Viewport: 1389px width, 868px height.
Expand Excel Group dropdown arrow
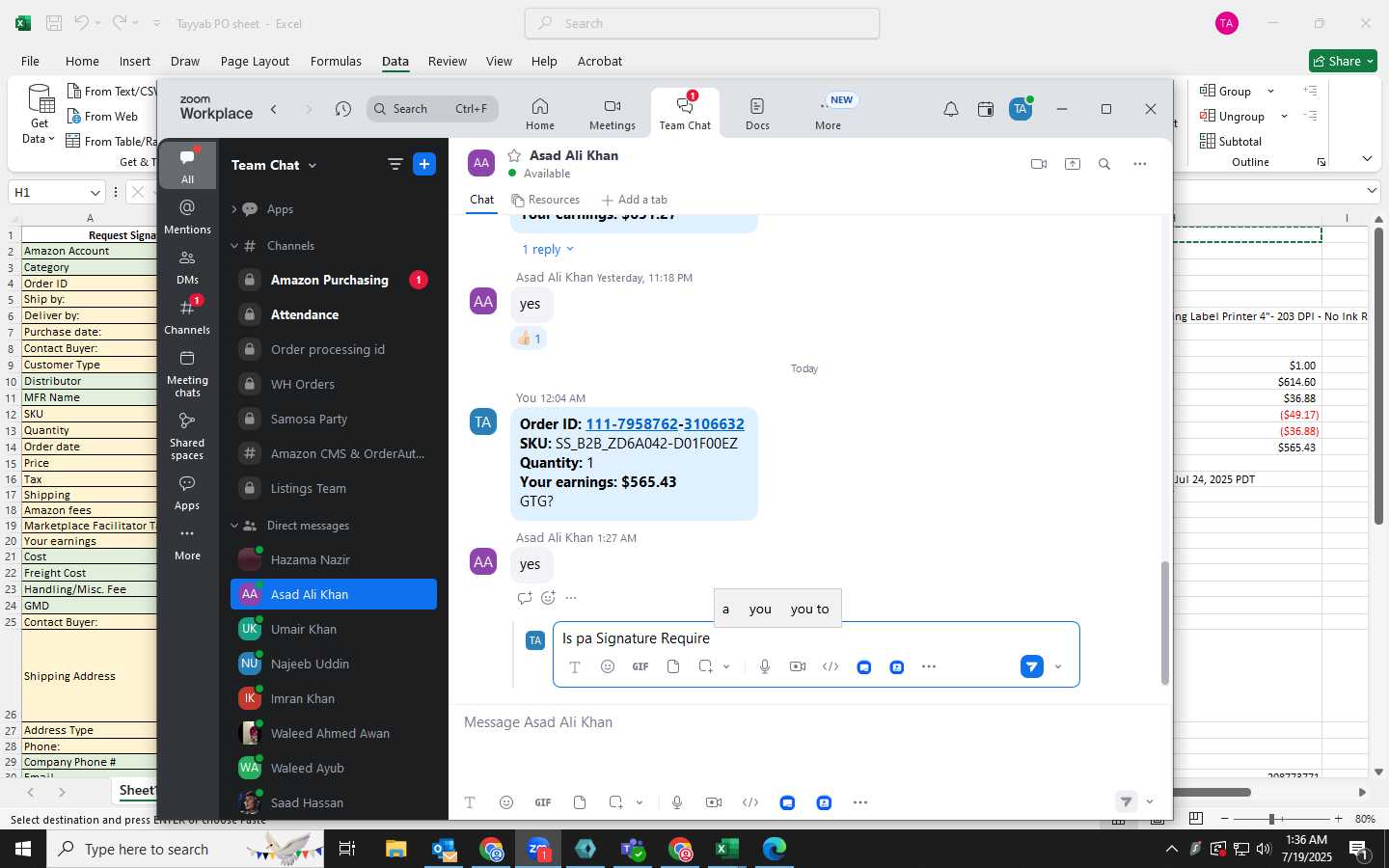(1270, 91)
